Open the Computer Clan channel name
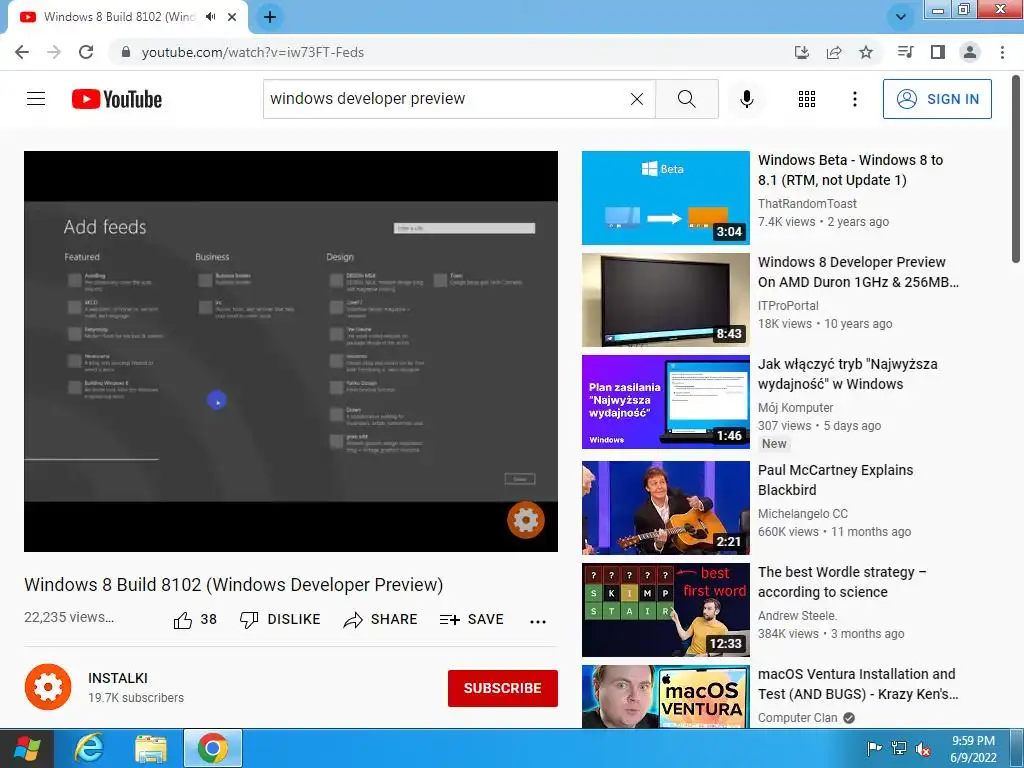1024x768 pixels. [x=797, y=718]
